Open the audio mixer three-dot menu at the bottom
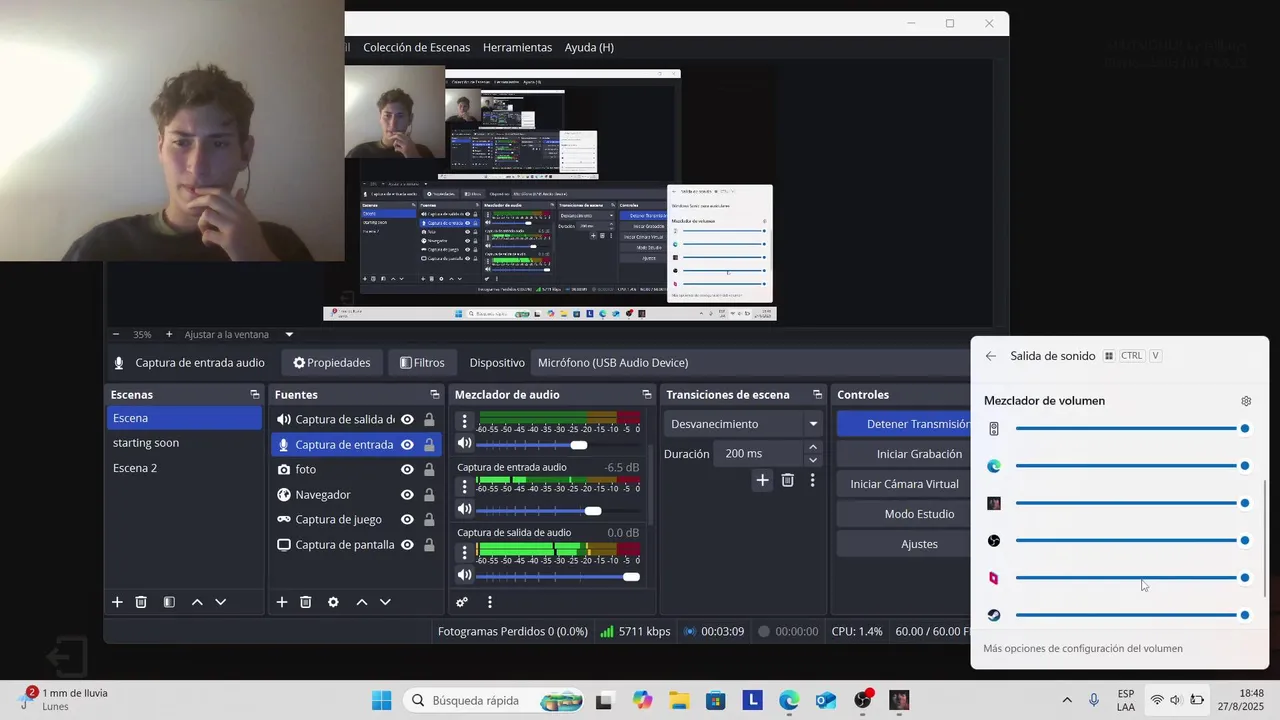The height and width of the screenshot is (720, 1280). click(490, 602)
